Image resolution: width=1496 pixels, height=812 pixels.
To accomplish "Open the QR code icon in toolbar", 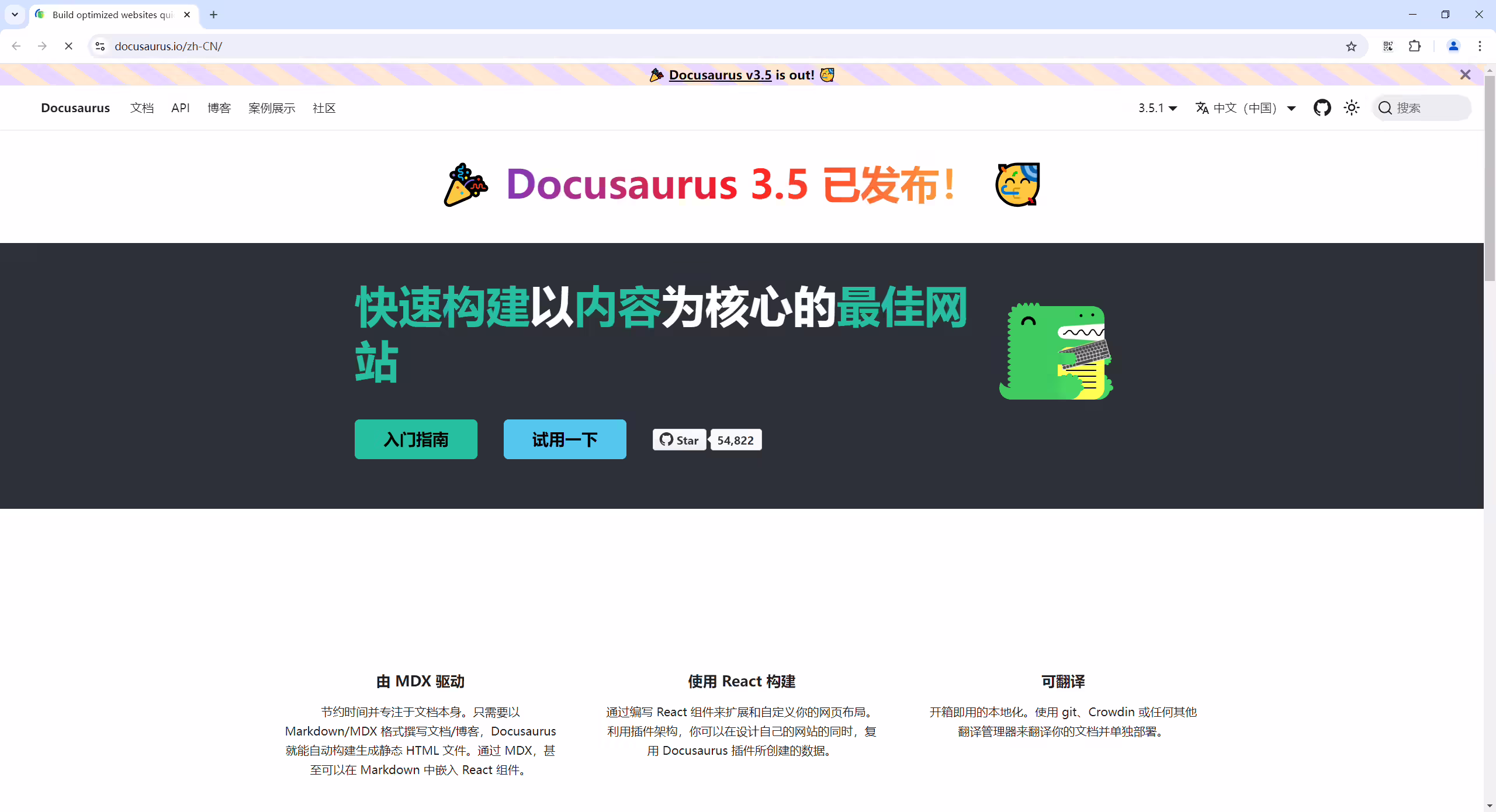I will 1388,46.
